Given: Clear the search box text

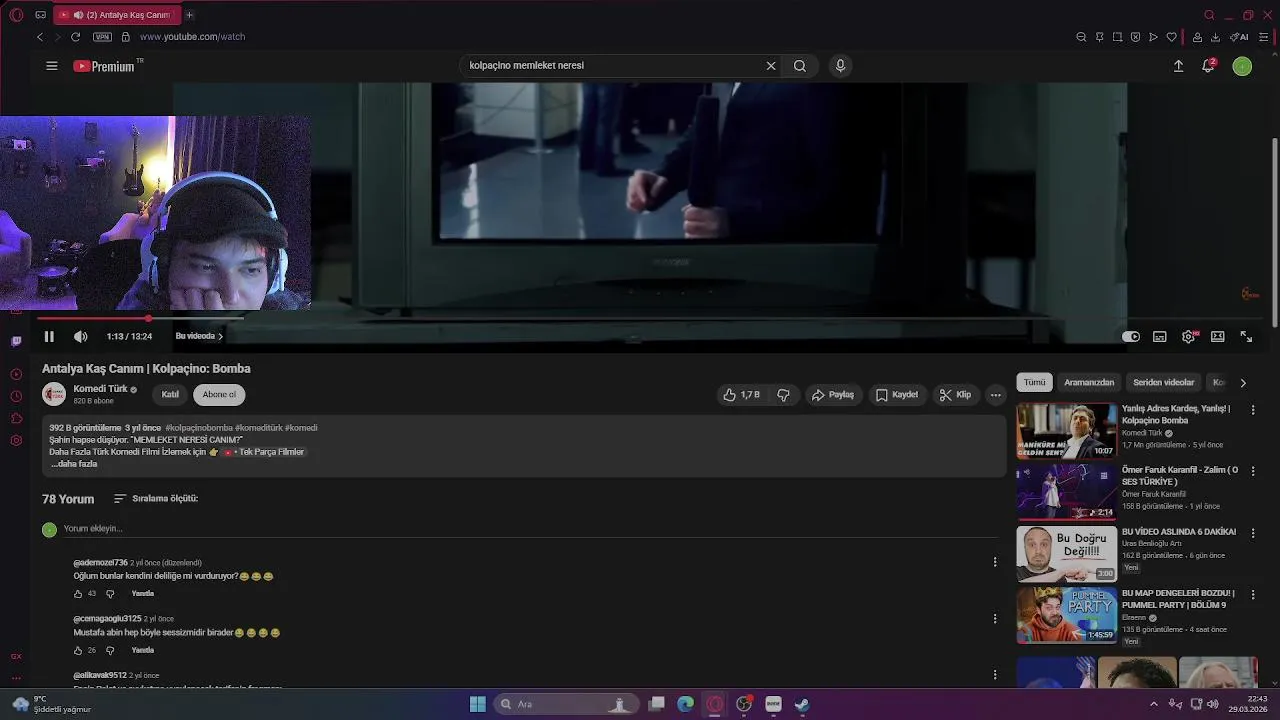Looking at the screenshot, I should (x=771, y=66).
